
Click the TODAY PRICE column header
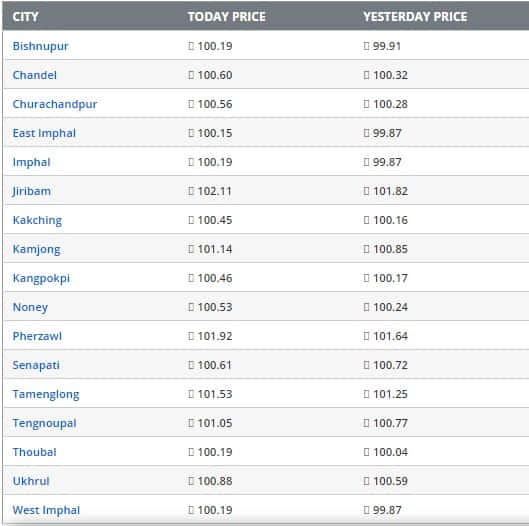point(227,17)
